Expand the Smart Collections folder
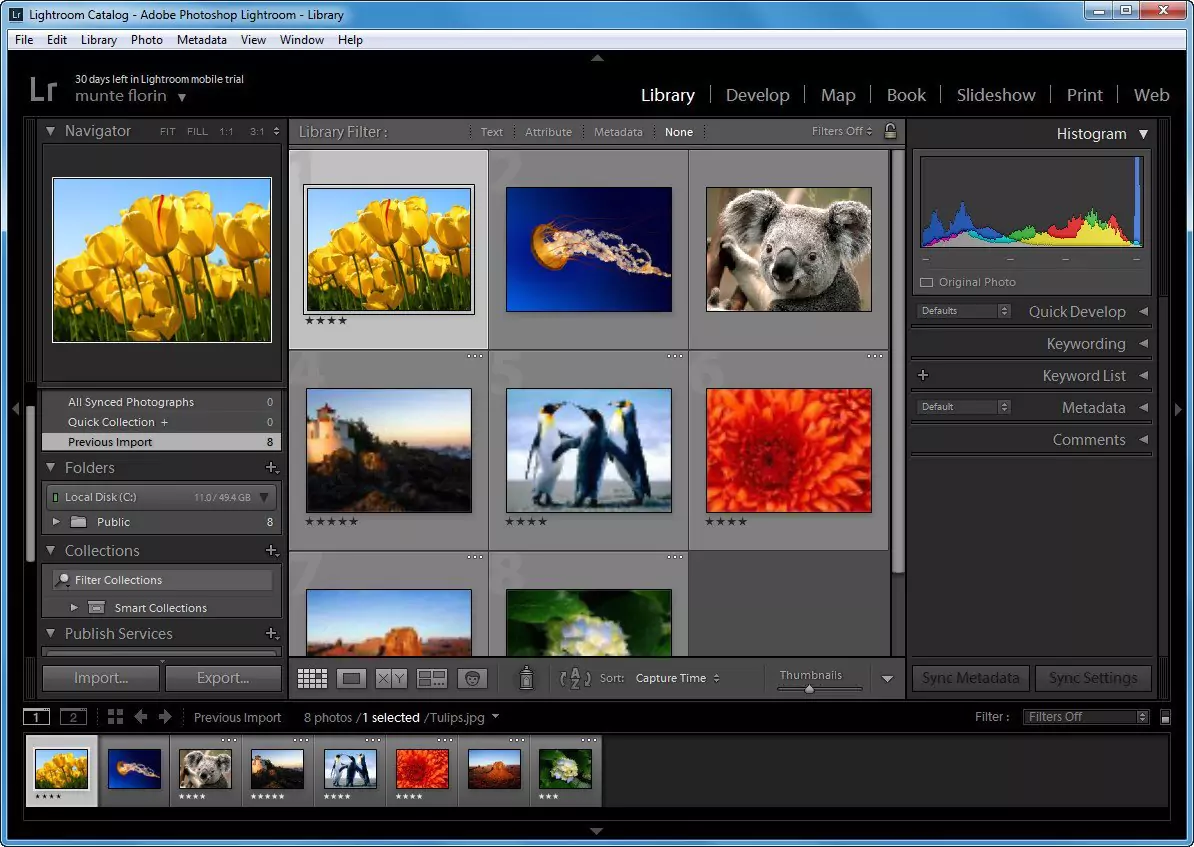Image resolution: width=1194 pixels, height=847 pixels. [x=74, y=607]
